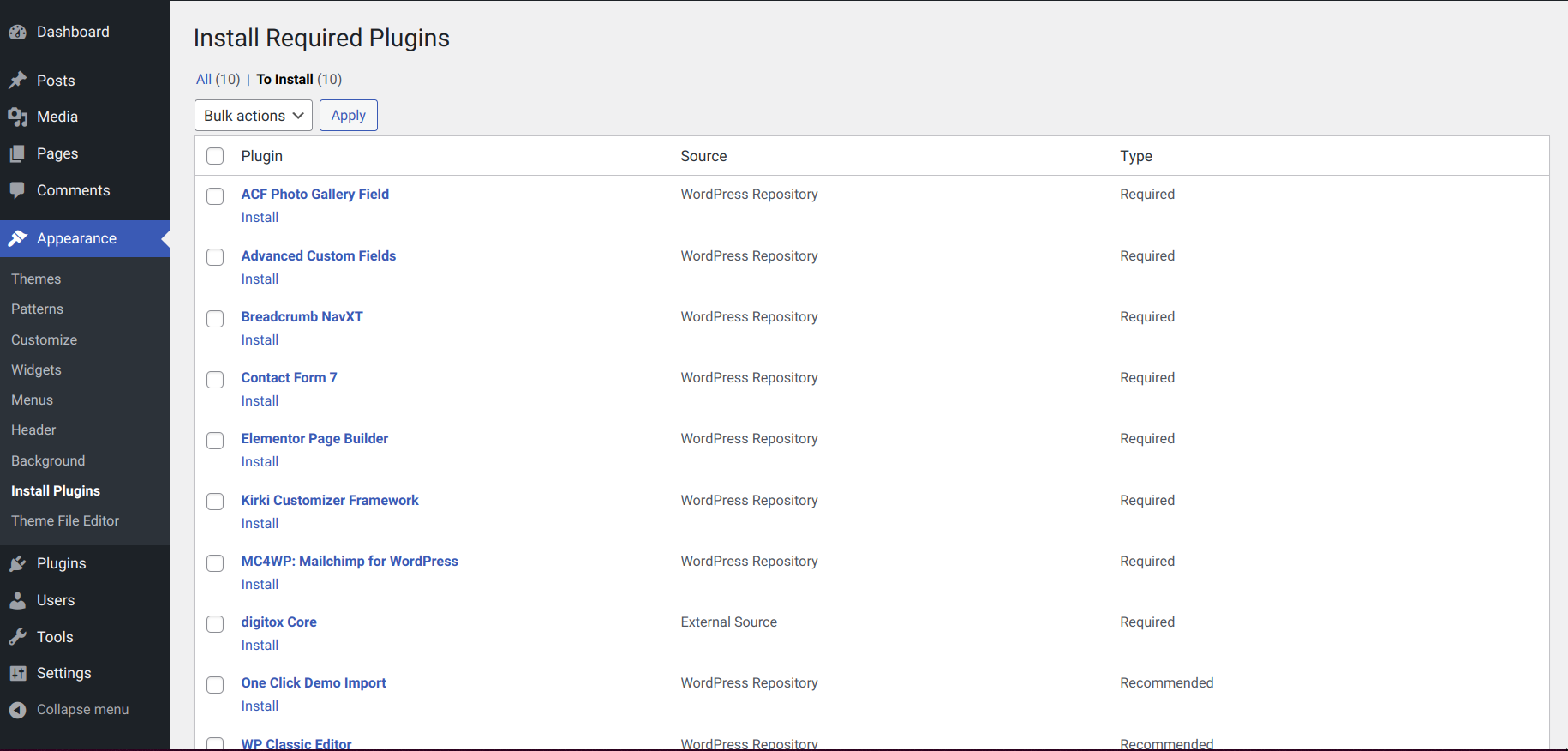Tick the select-all checkbox in Plugin header
The width and height of the screenshot is (1568, 751).
[215, 156]
